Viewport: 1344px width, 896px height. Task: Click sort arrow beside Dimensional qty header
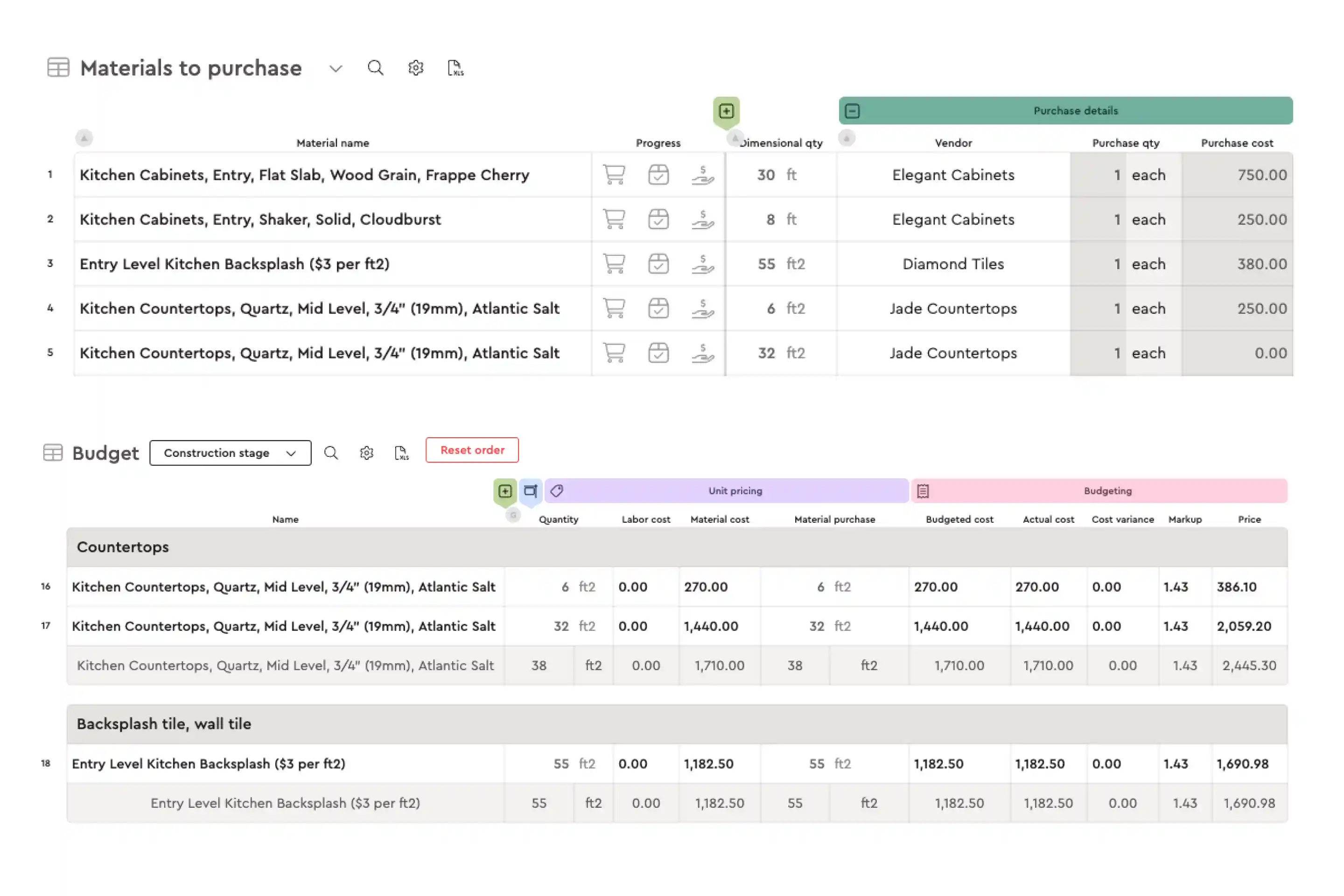pos(735,138)
